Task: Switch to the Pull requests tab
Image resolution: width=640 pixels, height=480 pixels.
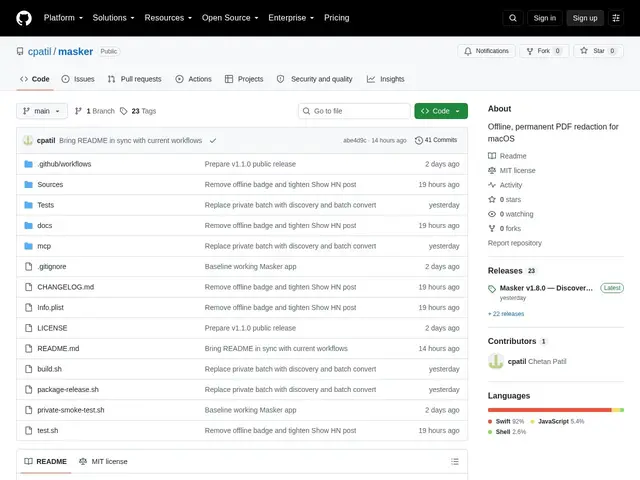Action: point(135,79)
